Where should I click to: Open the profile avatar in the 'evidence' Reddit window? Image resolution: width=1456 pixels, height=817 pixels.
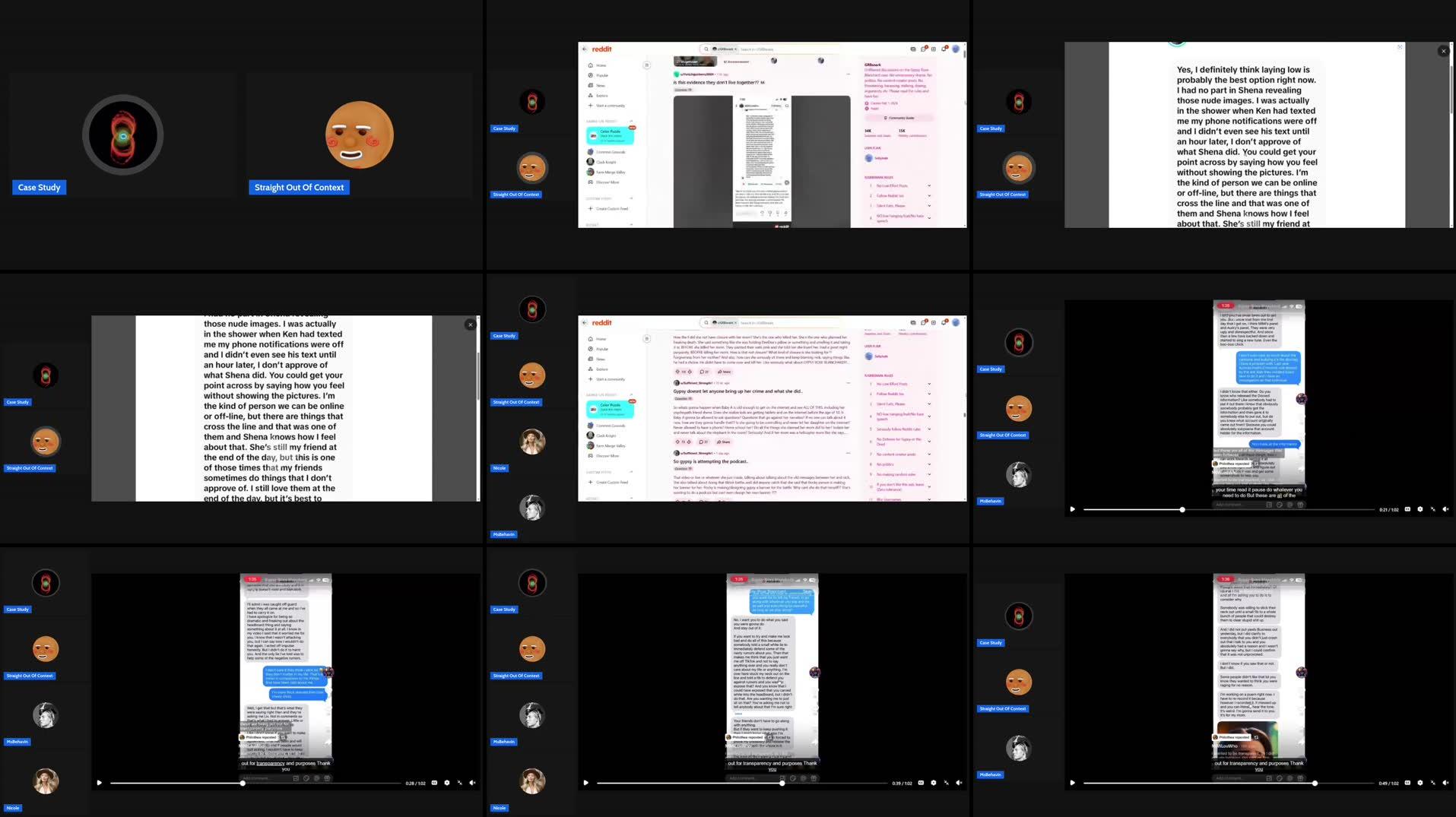tap(956, 49)
